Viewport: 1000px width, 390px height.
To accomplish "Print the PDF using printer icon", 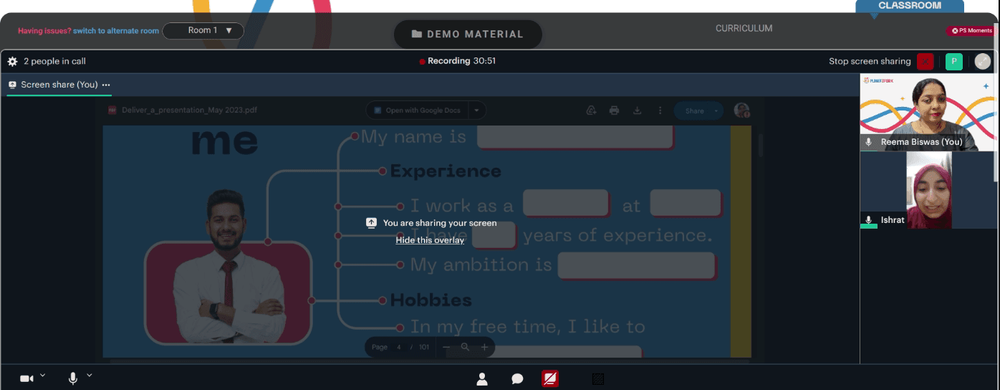I will 614,110.
